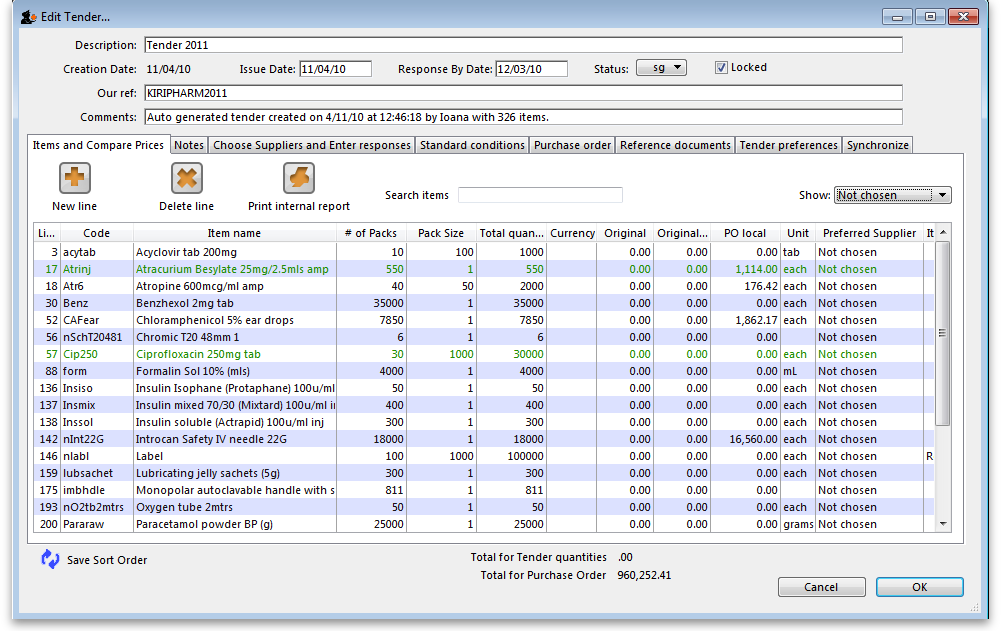1001x631 pixels.
Task: Open the Purchase order tab
Action: [572, 145]
